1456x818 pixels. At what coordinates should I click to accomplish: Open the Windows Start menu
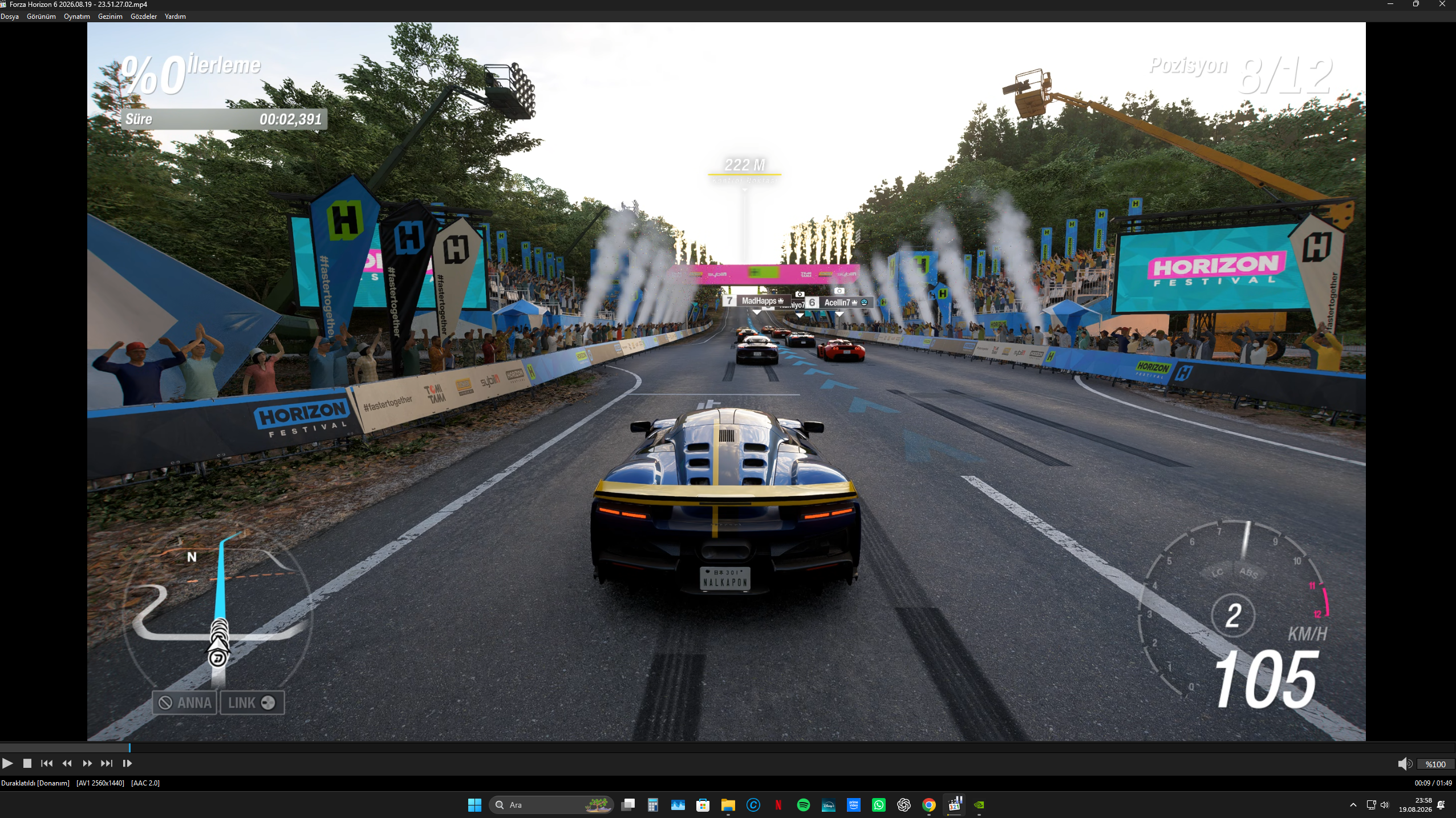(x=474, y=805)
